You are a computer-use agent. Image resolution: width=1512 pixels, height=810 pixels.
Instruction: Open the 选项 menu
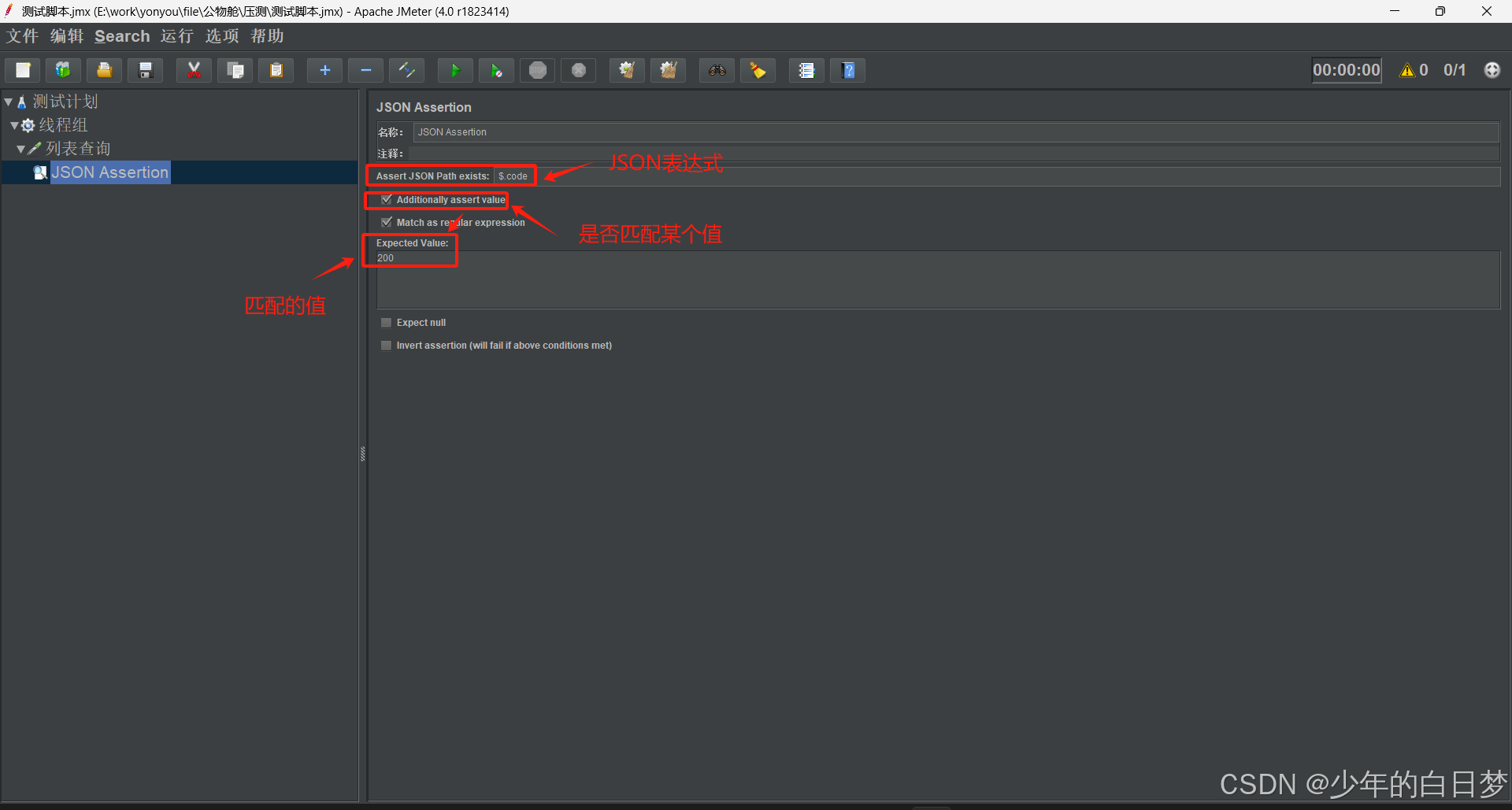[x=222, y=36]
